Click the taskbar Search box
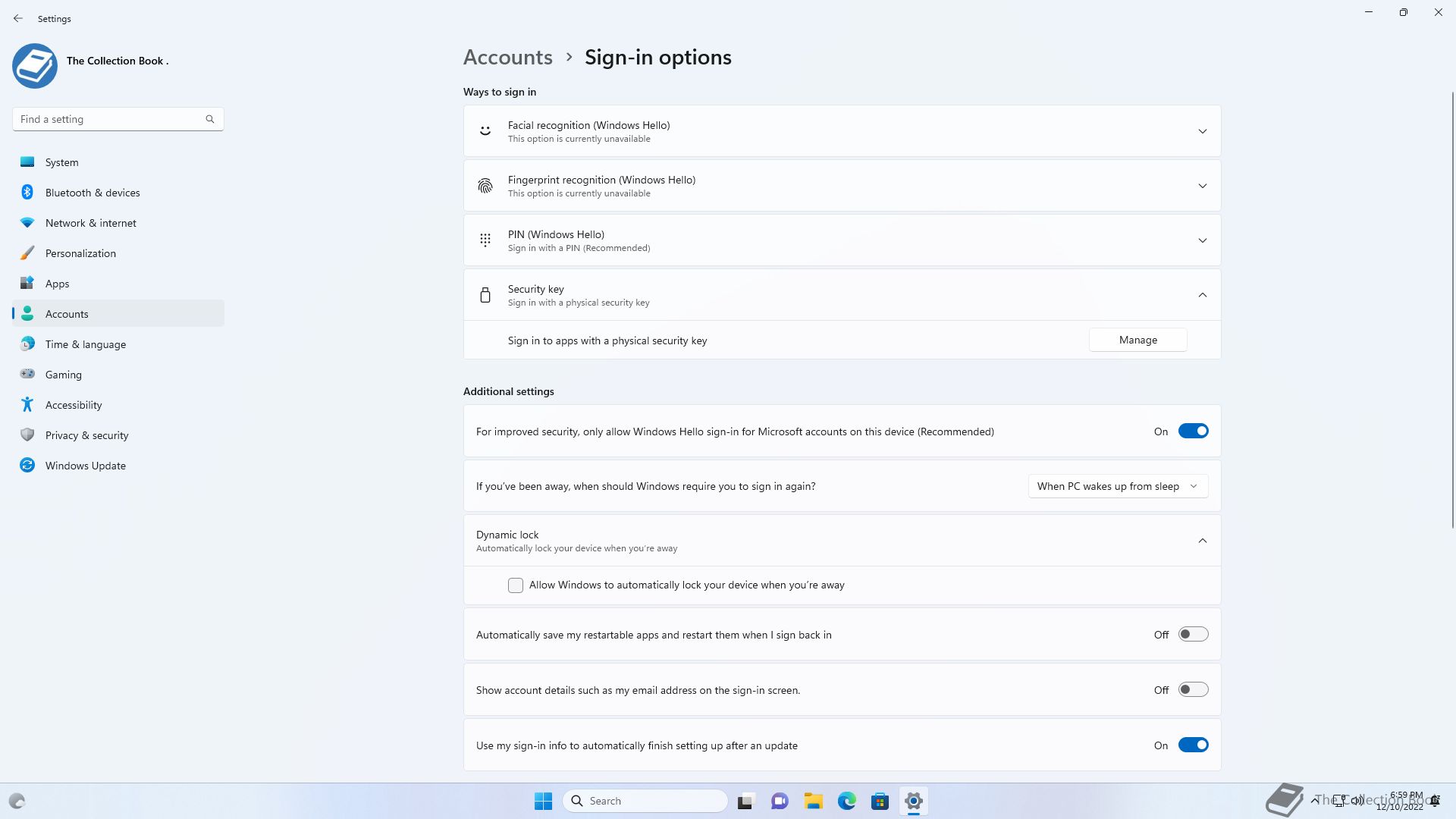Viewport: 1456px width, 819px height. pyautogui.click(x=645, y=801)
